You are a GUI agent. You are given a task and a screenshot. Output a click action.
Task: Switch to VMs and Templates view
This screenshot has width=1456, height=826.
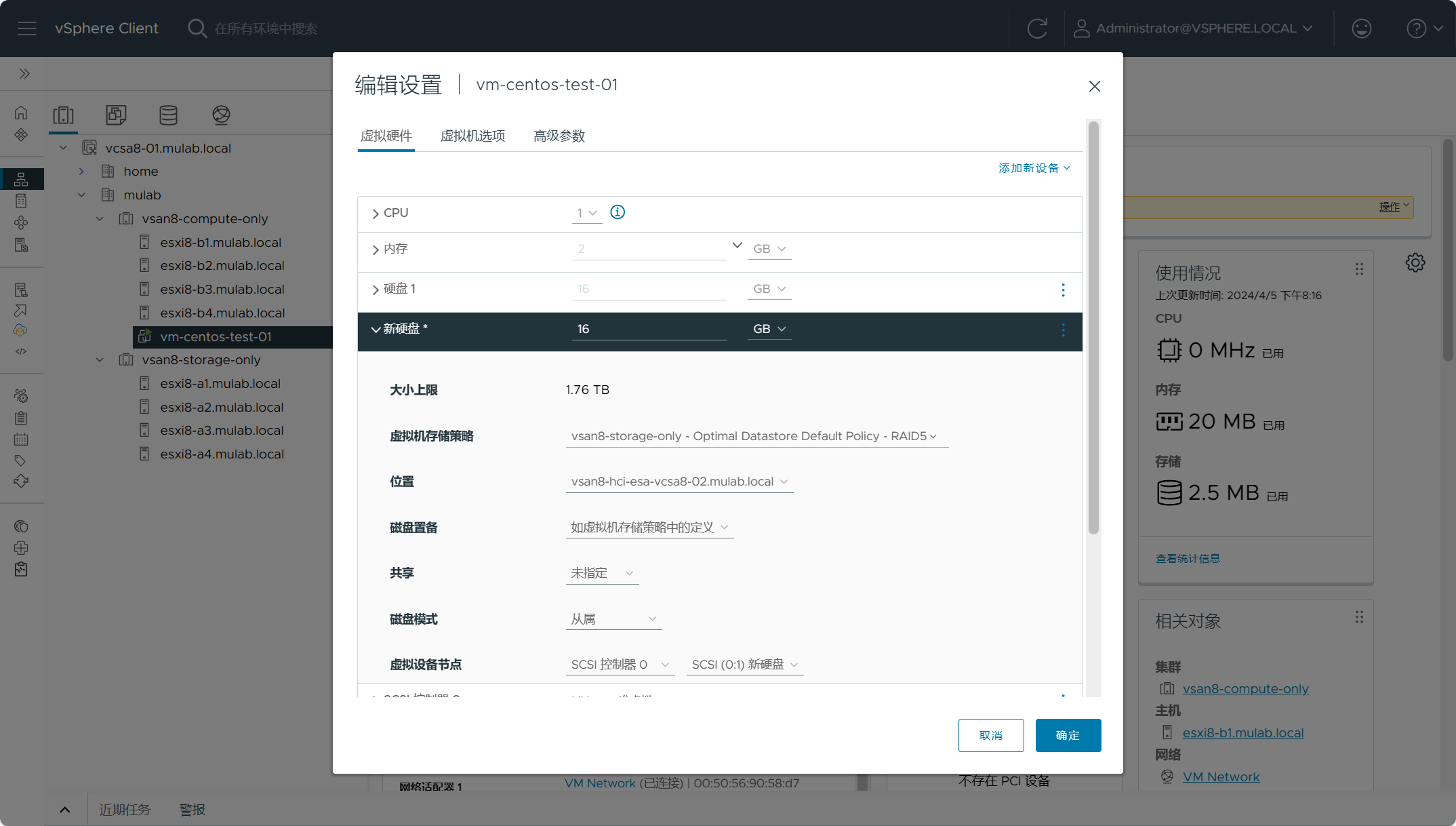116,115
